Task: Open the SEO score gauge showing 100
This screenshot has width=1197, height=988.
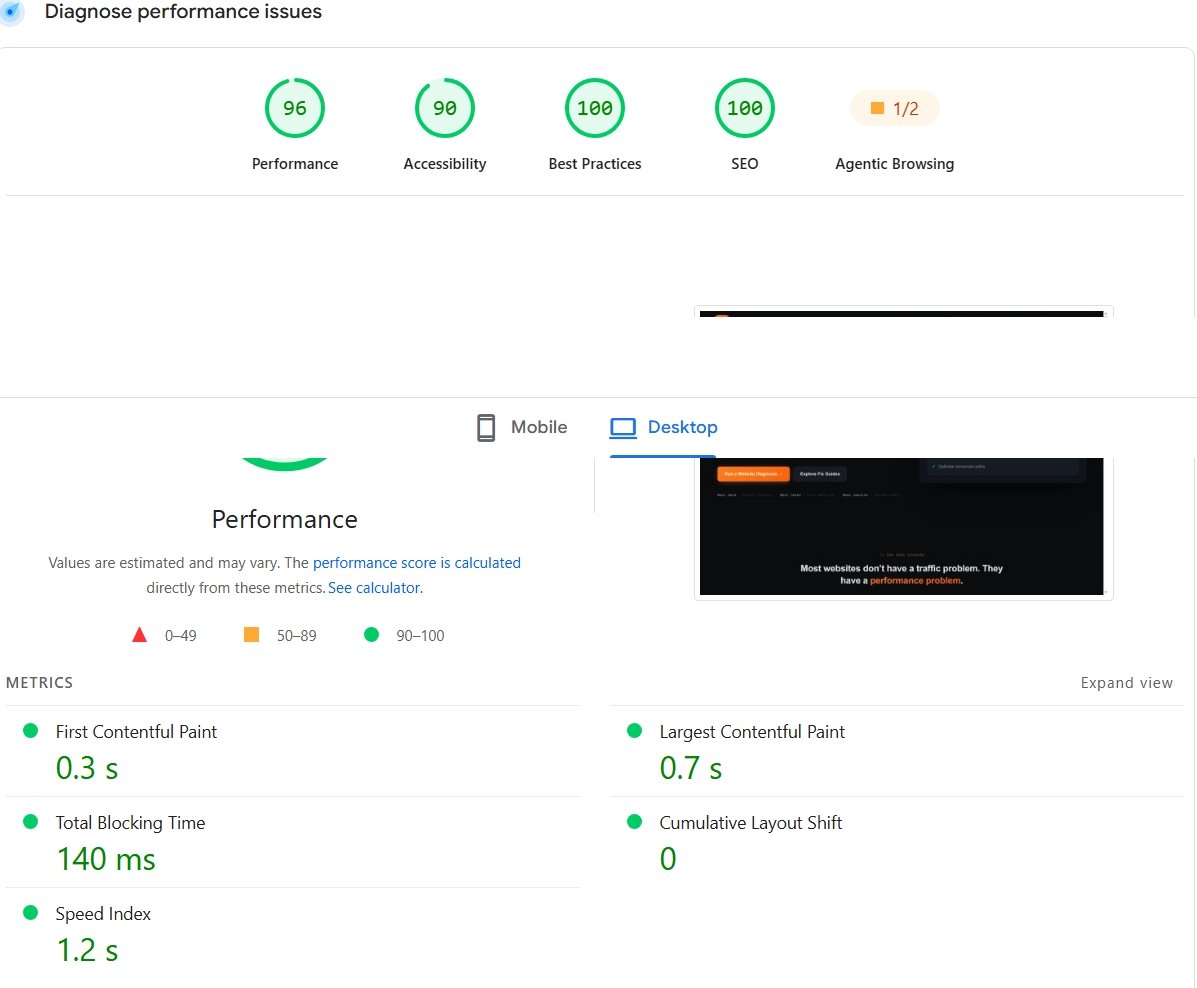Action: (744, 108)
